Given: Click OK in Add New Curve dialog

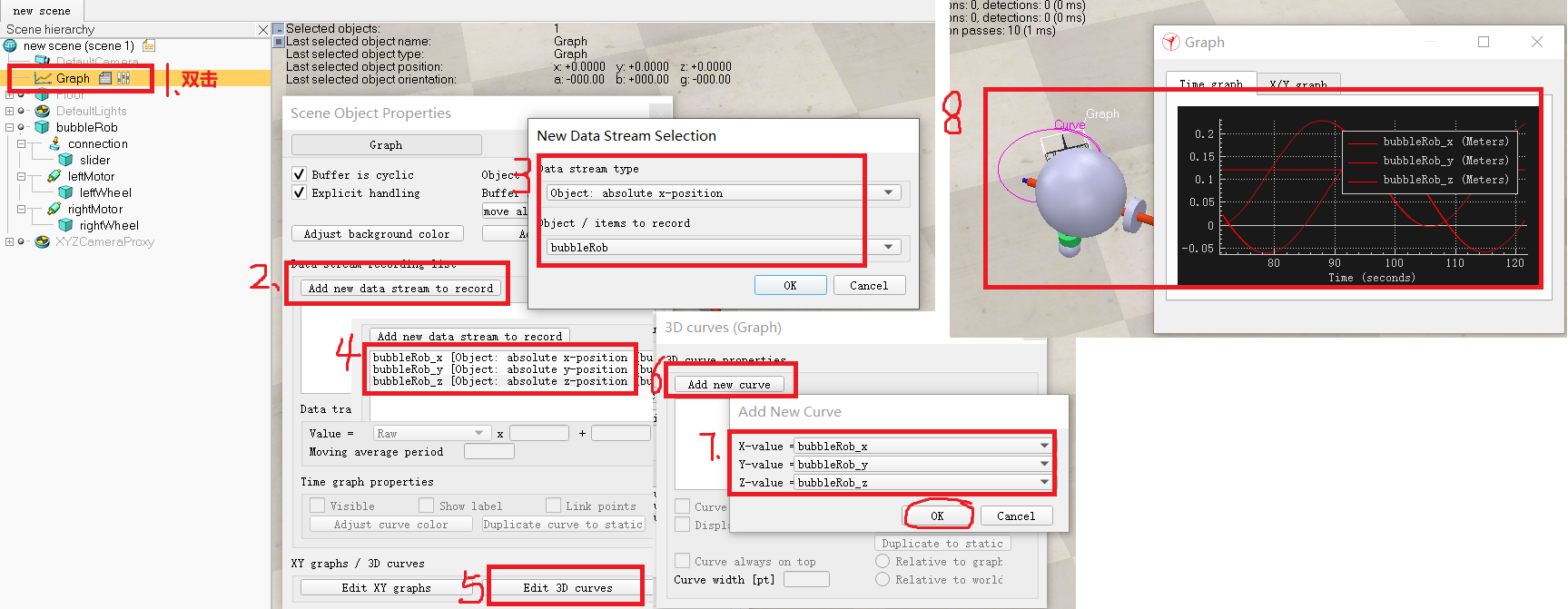Looking at the screenshot, I should click(937, 516).
